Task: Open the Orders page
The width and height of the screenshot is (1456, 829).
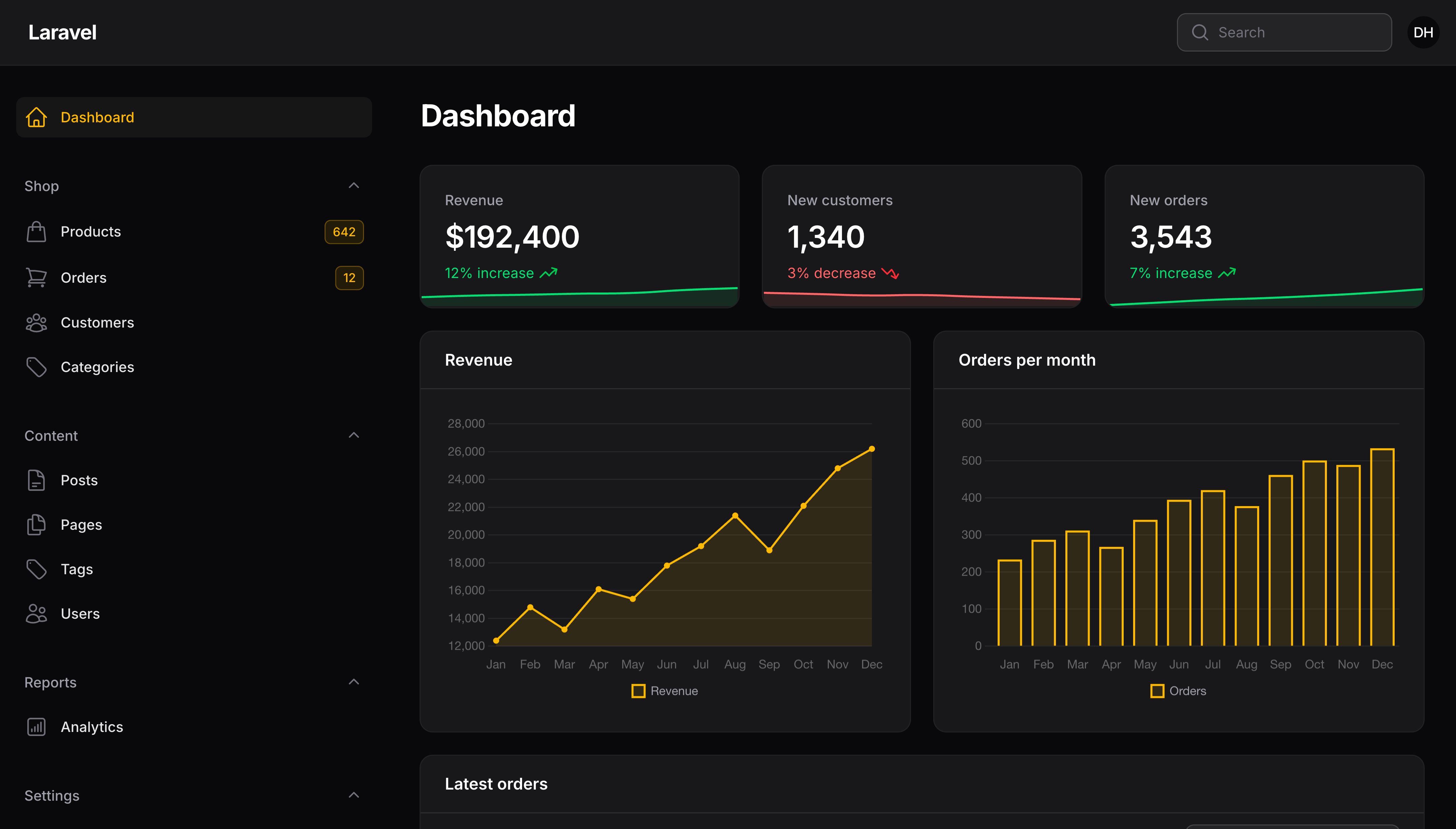Action: tap(194, 277)
